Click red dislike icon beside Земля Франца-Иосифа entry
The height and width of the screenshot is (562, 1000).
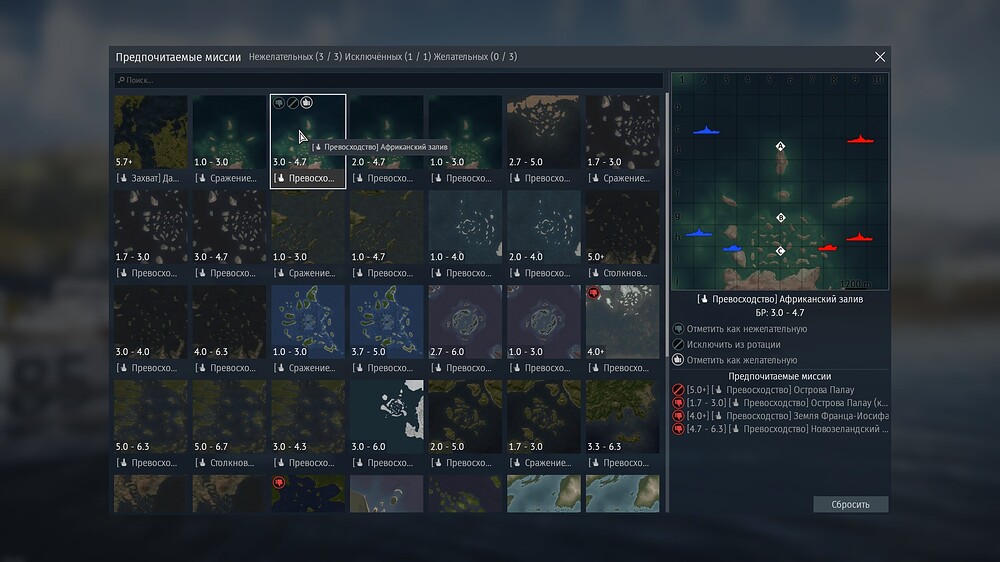[x=678, y=416]
